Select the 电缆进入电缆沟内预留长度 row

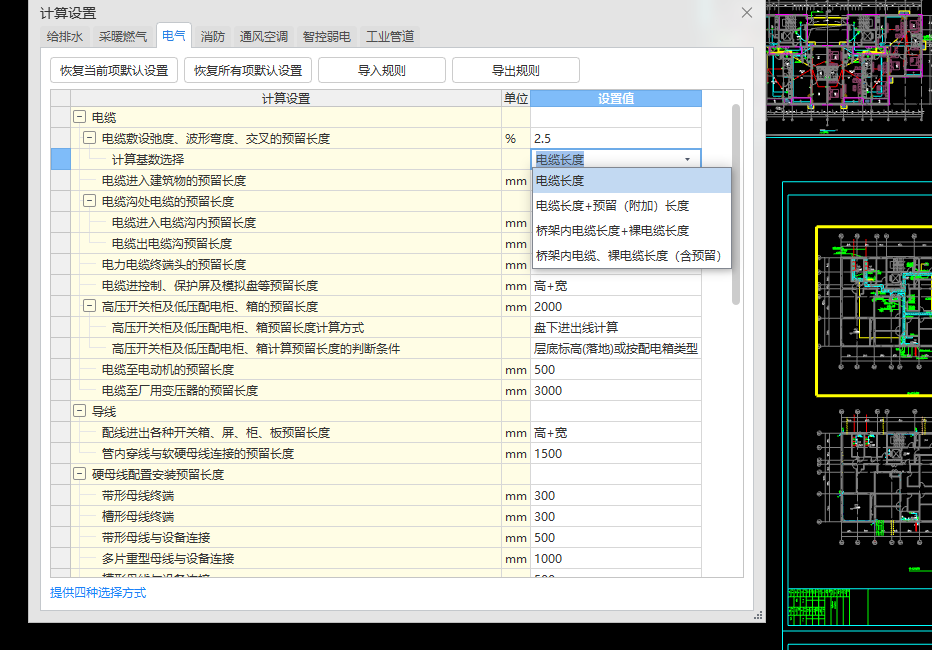click(x=286, y=222)
